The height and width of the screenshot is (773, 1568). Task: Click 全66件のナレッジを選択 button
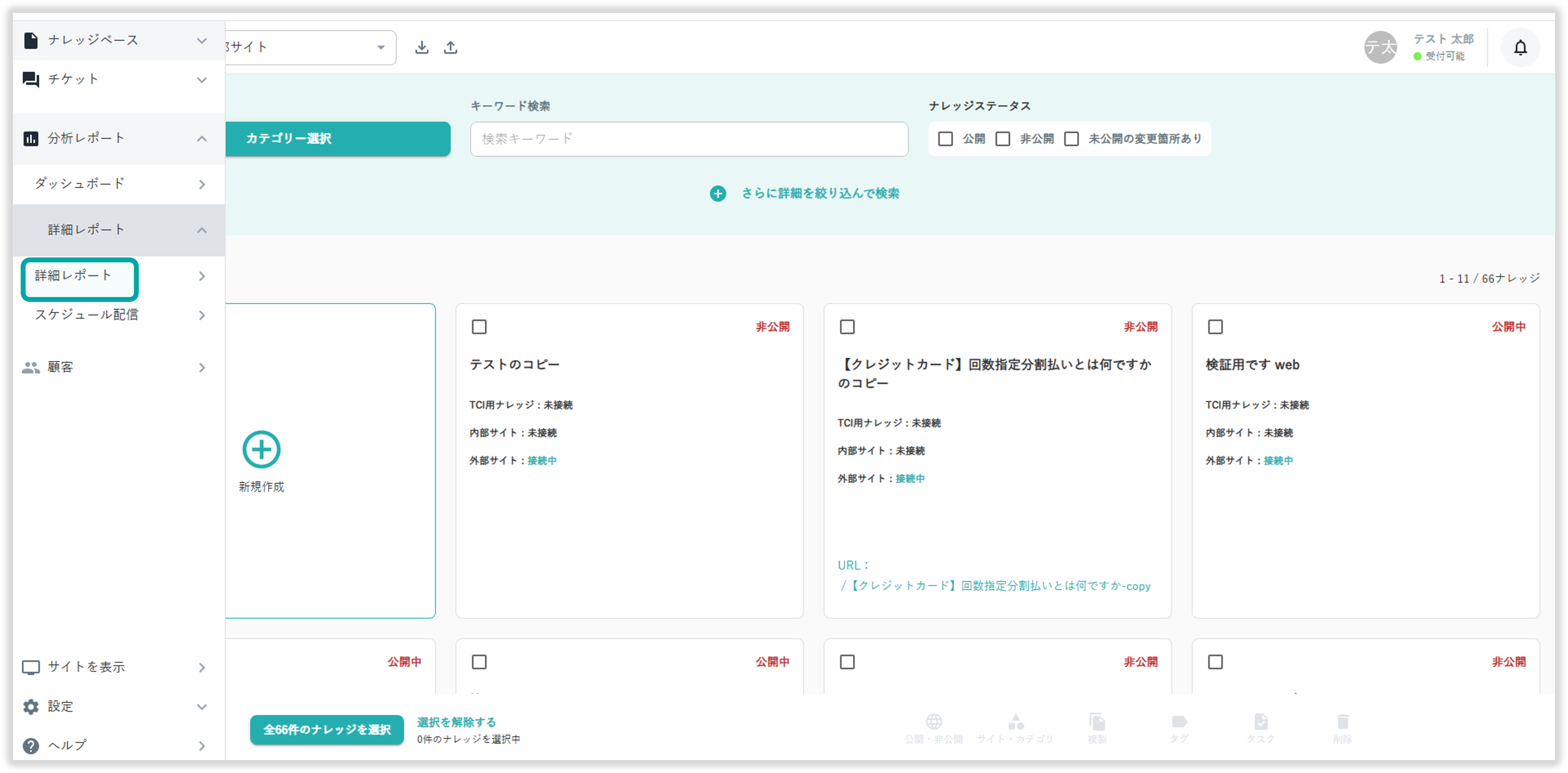point(327,729)
